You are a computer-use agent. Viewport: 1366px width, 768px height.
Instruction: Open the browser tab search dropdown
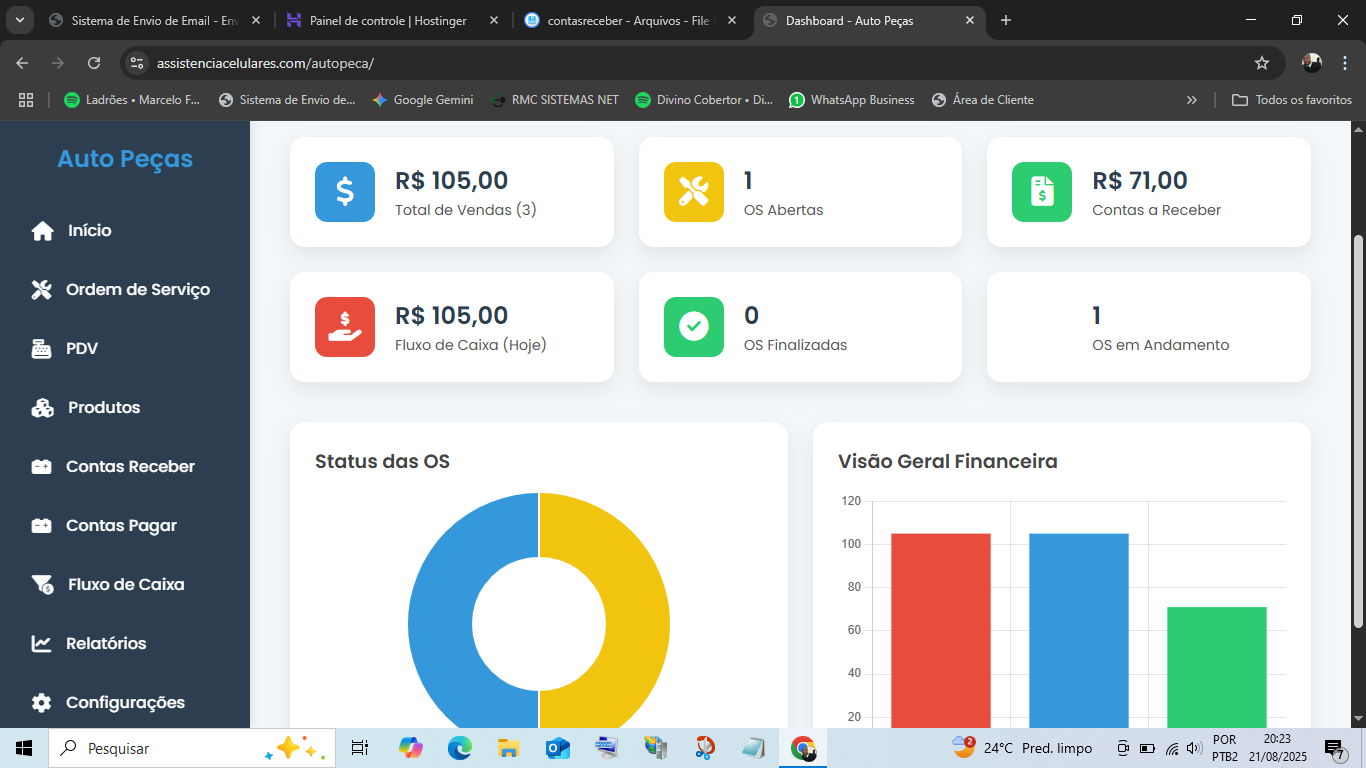point(19,20)
